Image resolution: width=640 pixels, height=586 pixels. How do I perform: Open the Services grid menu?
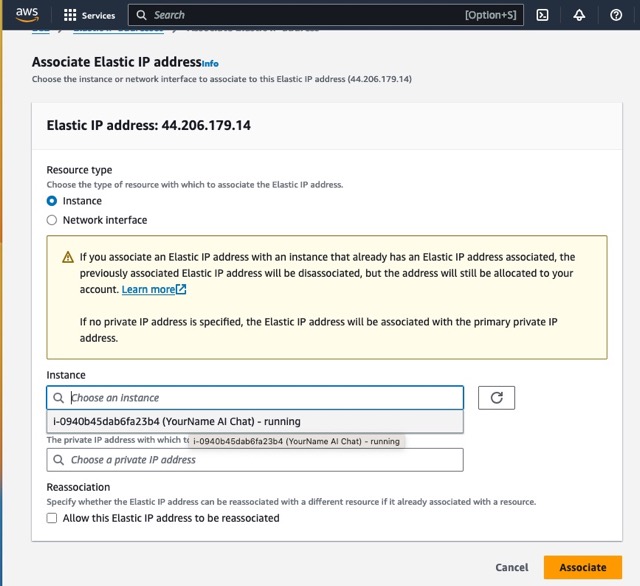click(x=70, y=15)
